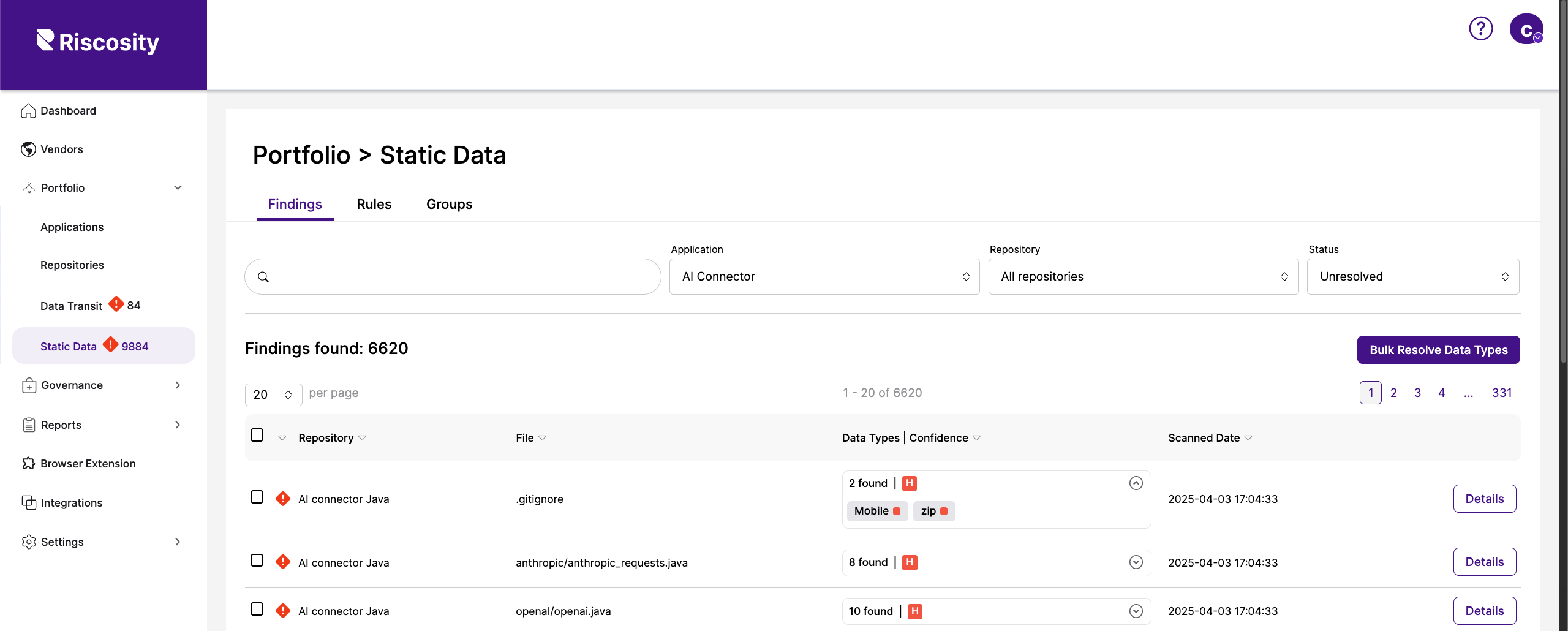The image size is (1568, 631).
Task: Click the Integrations icon
Action: (29, 503)
